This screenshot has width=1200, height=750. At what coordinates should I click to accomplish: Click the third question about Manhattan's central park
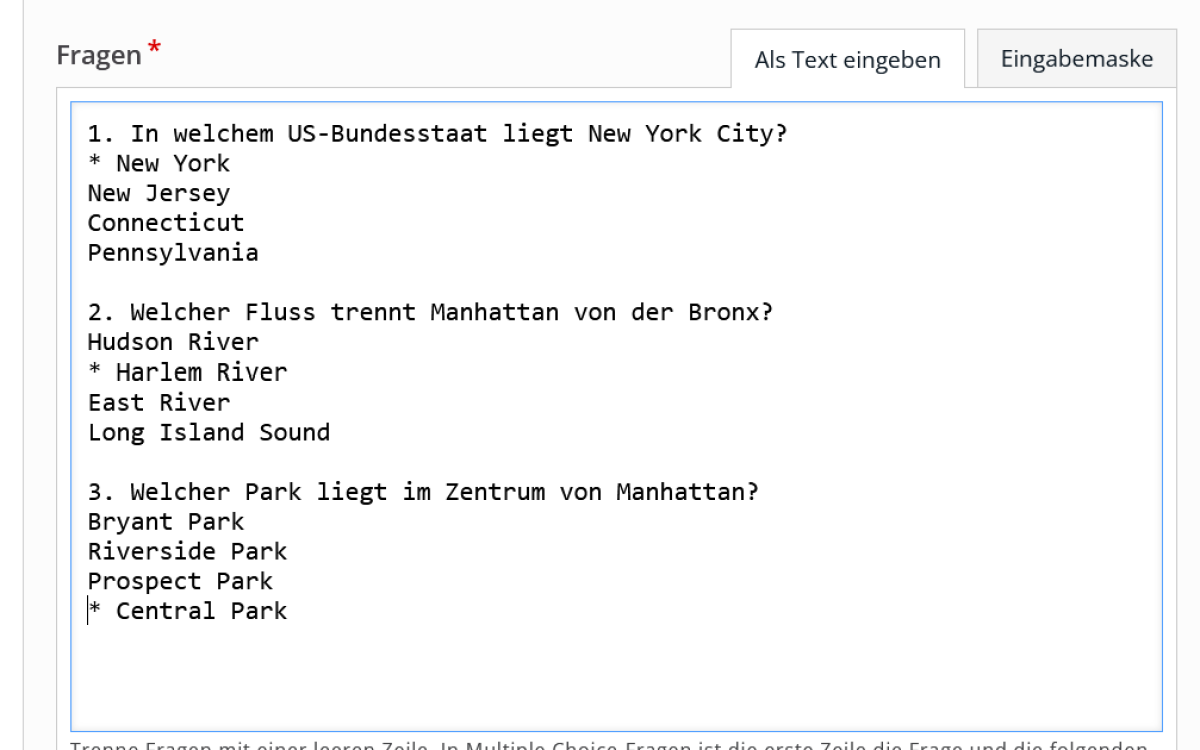tap(423, 492)
